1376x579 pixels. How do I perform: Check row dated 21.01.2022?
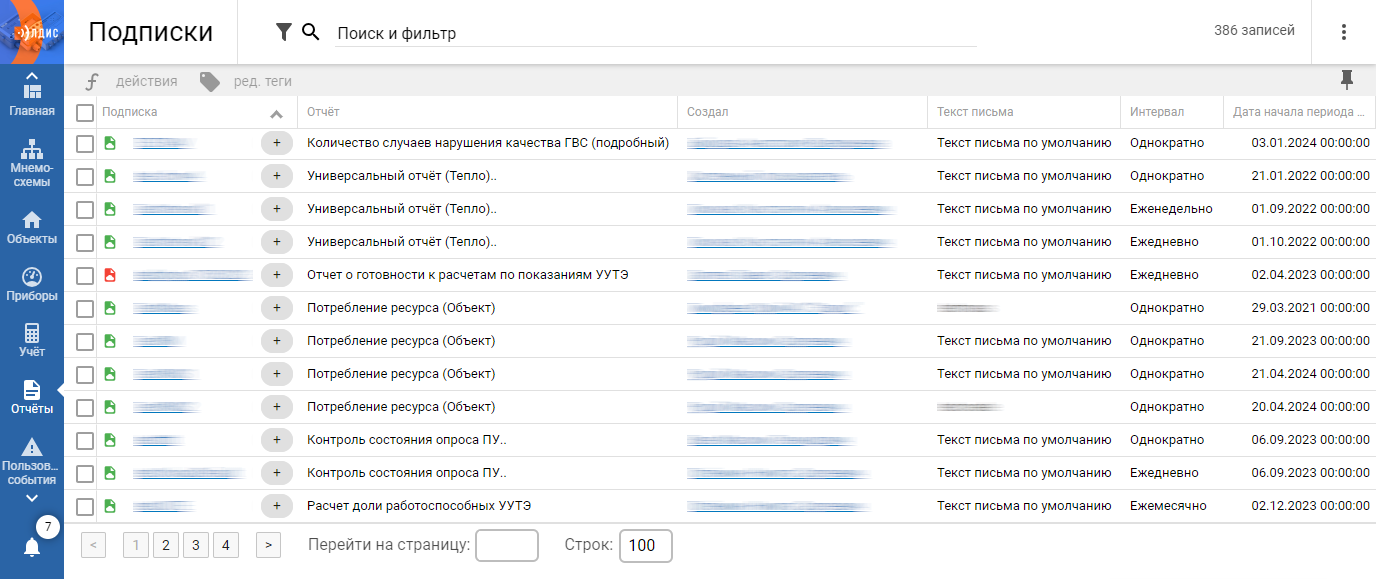86,177
